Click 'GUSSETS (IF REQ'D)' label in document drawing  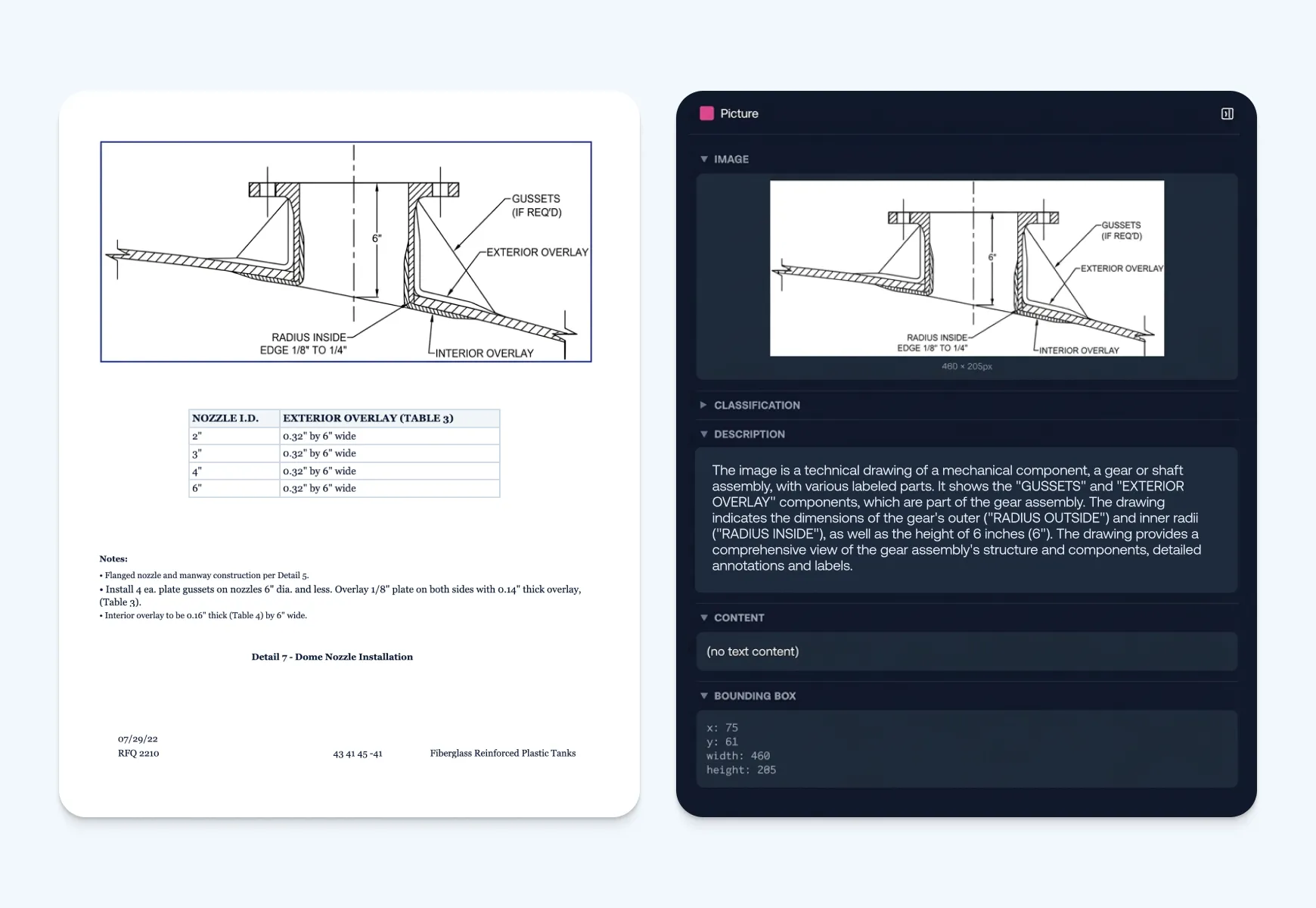536,205
